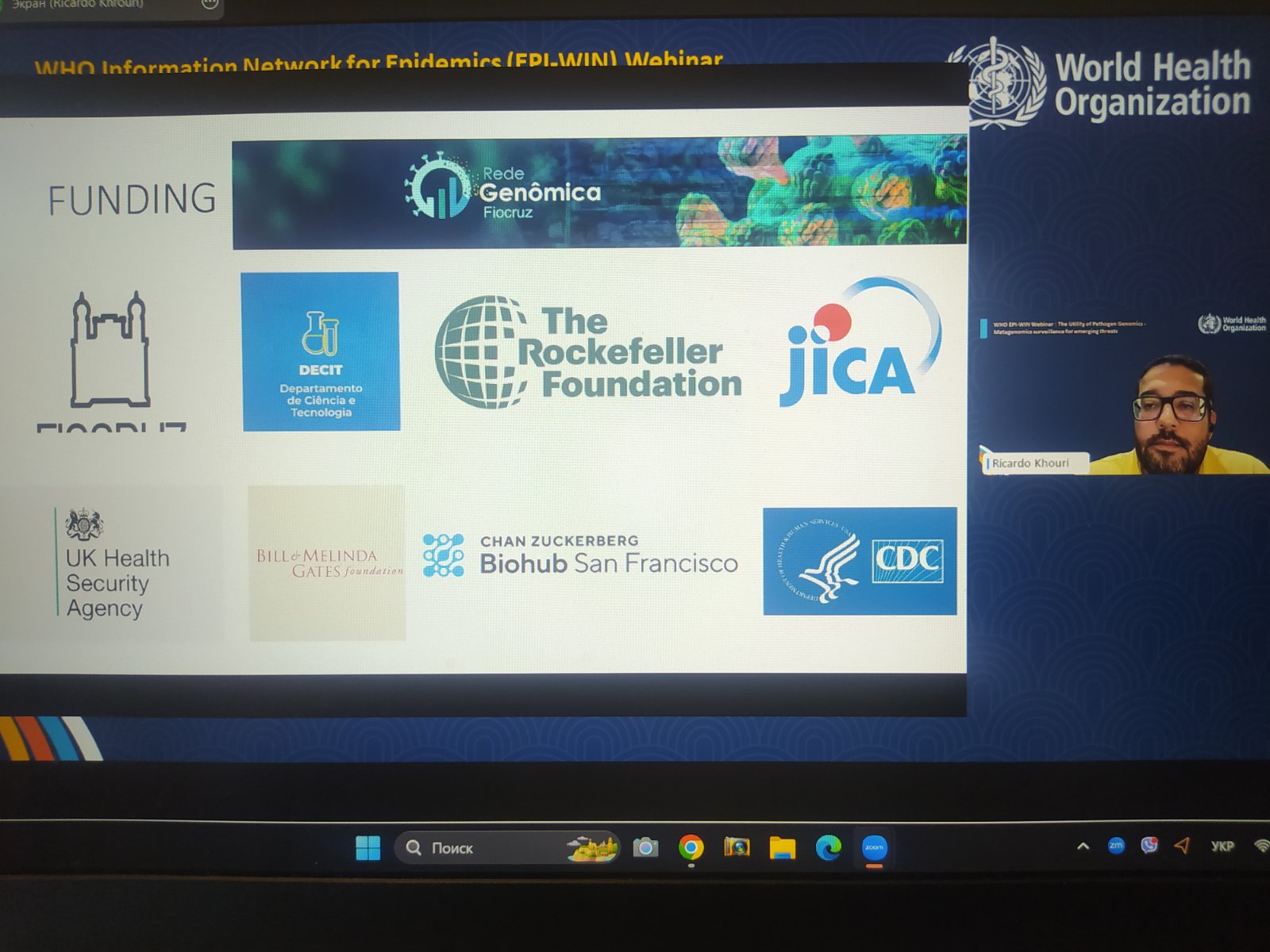The image size is (1270, 952).
Task: Click the CDC logo on the slide
Action: (860, 561)
